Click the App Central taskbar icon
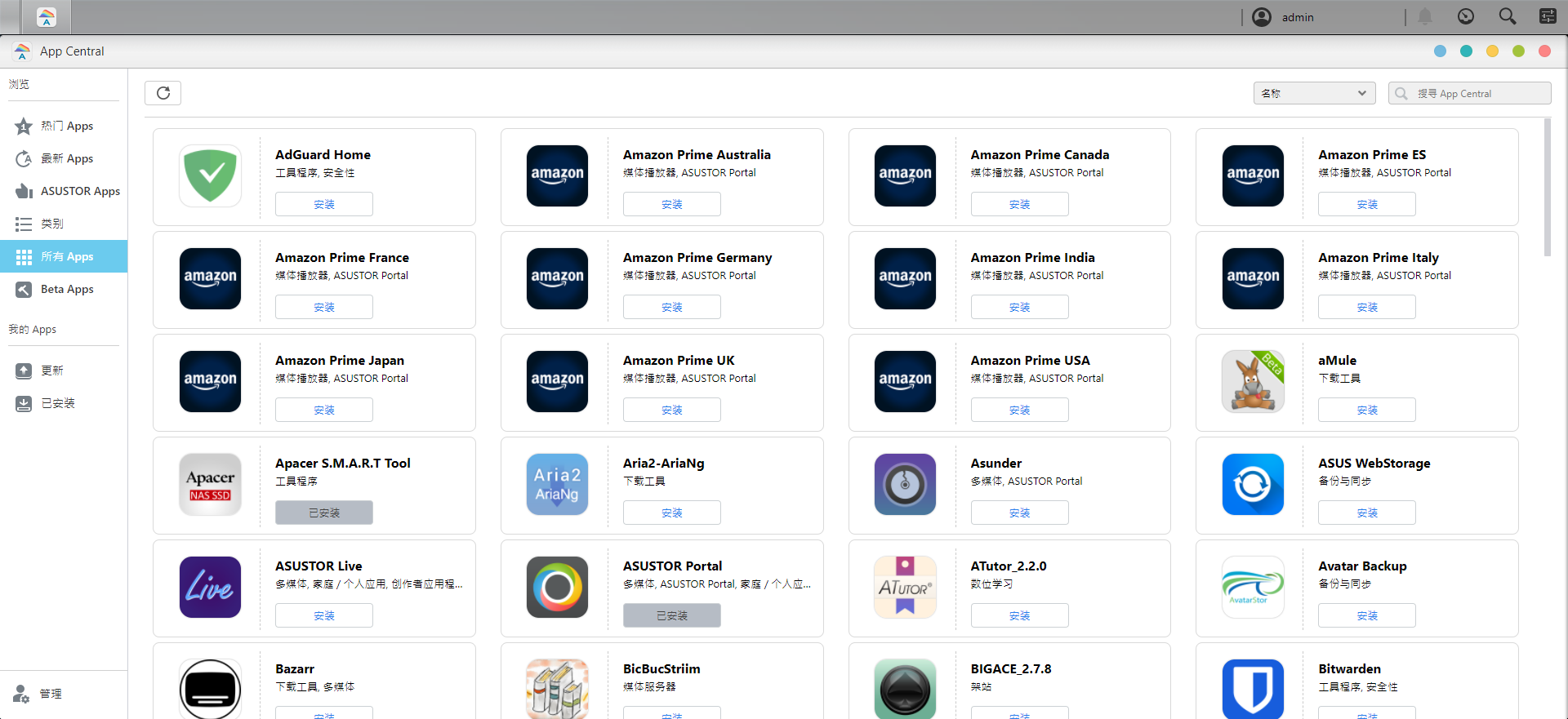Viewport: 1568px width, 719px height. point(47,17)
